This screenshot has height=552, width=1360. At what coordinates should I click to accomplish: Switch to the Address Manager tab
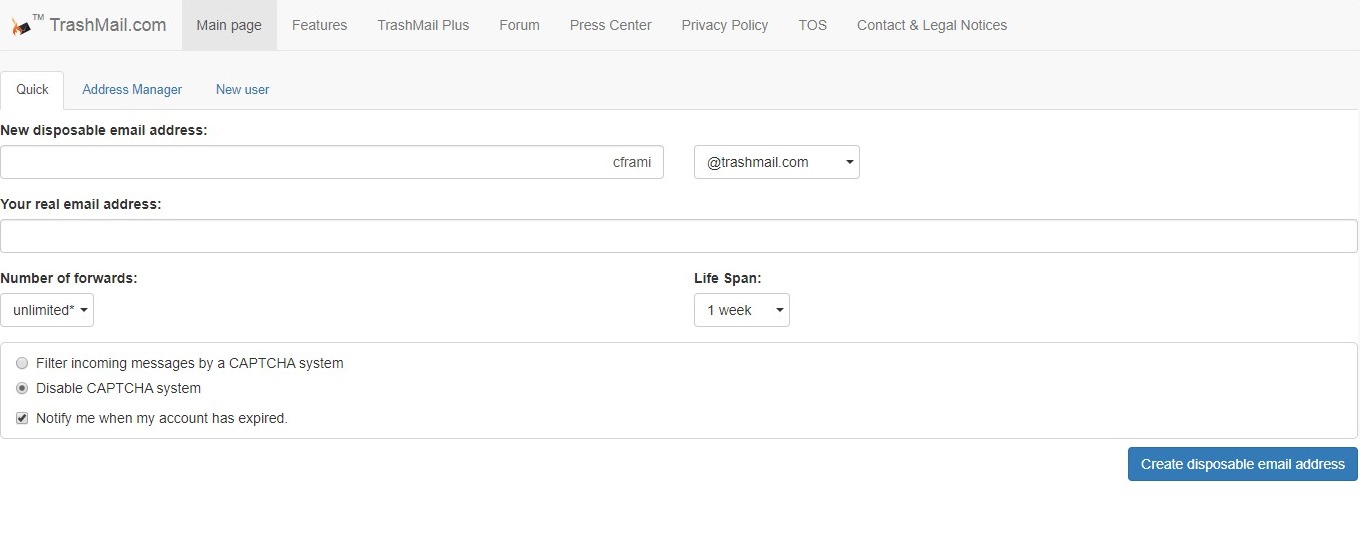click(x=132, y=90)
